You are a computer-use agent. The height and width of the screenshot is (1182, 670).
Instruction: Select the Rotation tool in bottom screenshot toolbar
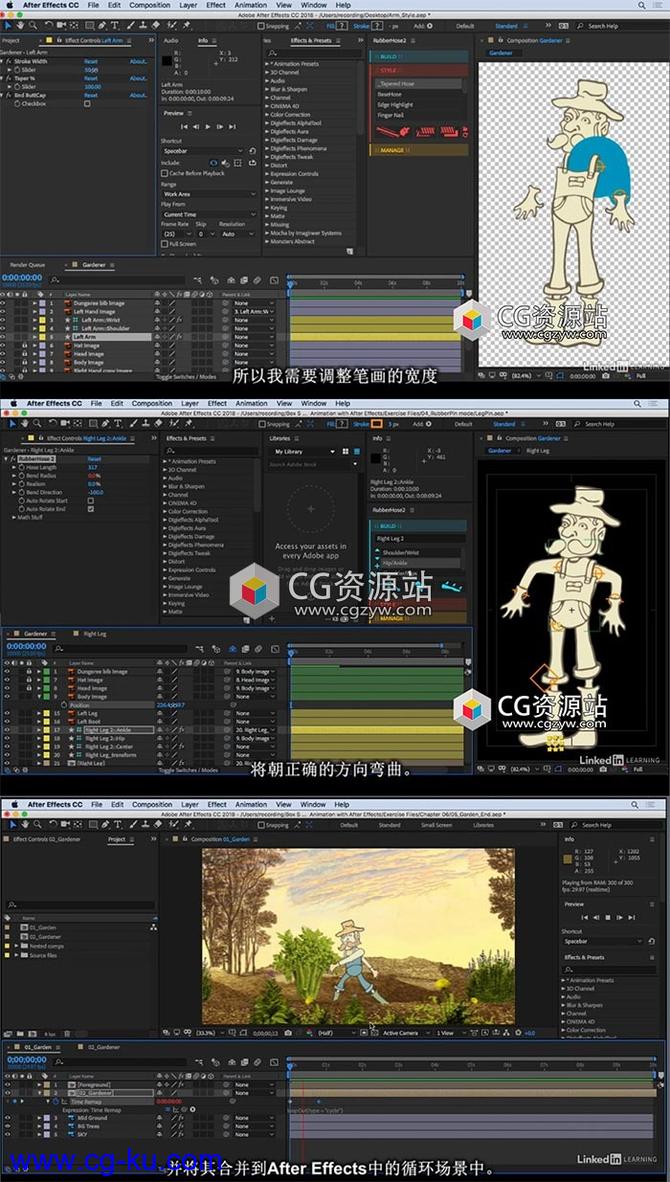tap(51, 825)
